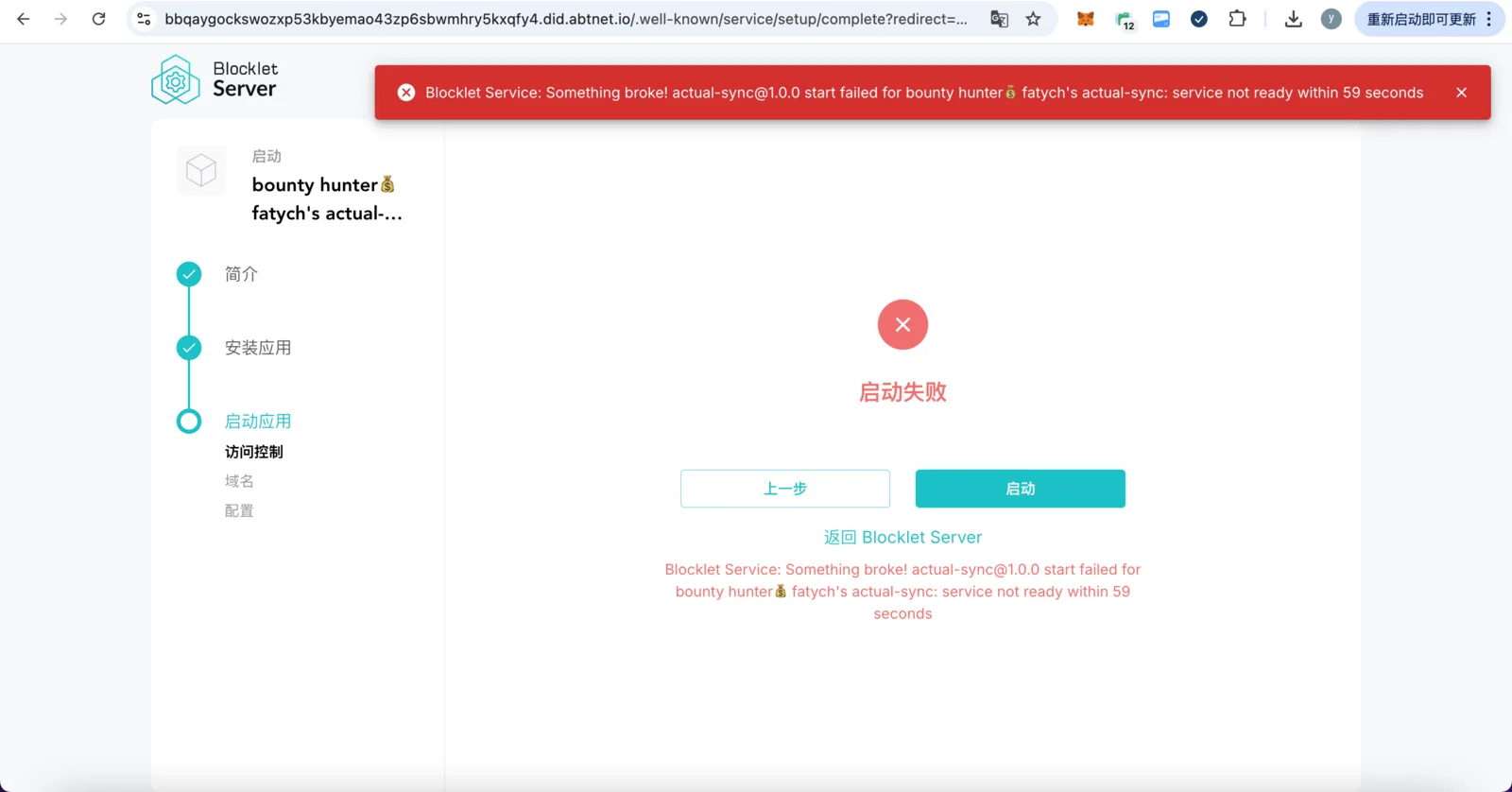Open the 安装应用 step
1512x792 pixels.
(258, 348)
